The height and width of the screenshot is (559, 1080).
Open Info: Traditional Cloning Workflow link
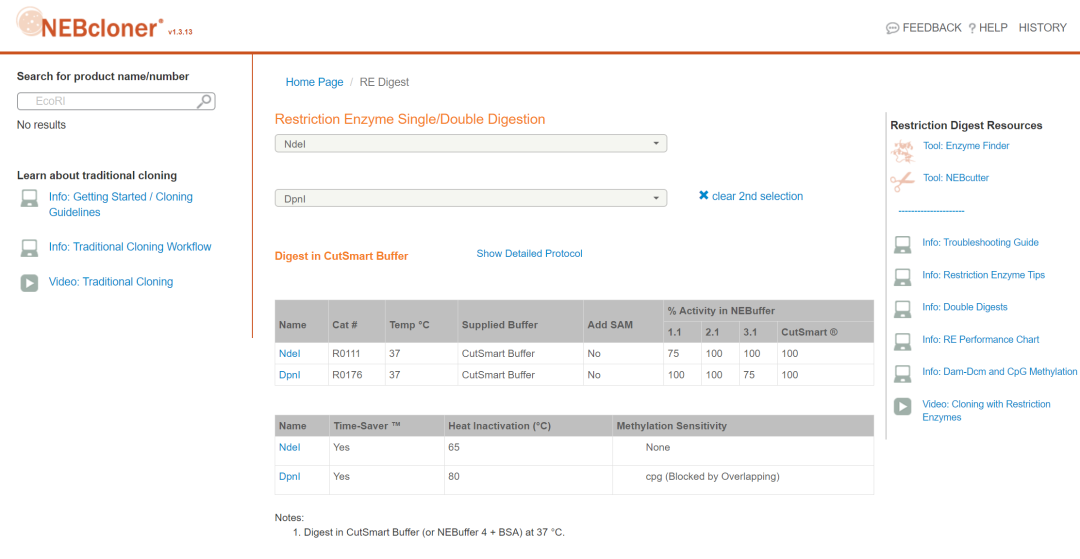click(130, 246)
